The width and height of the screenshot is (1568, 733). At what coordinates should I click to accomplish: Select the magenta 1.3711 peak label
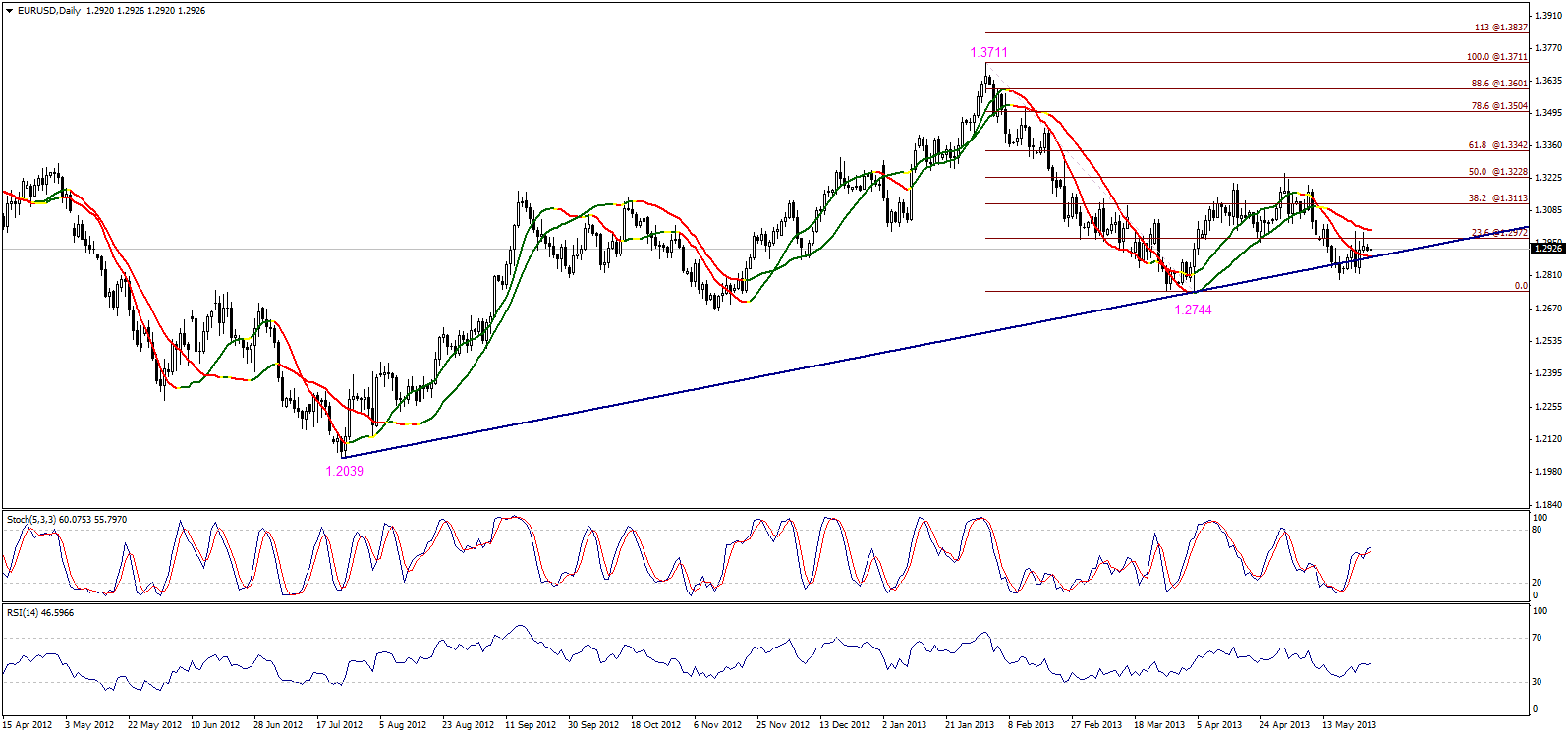988,52
